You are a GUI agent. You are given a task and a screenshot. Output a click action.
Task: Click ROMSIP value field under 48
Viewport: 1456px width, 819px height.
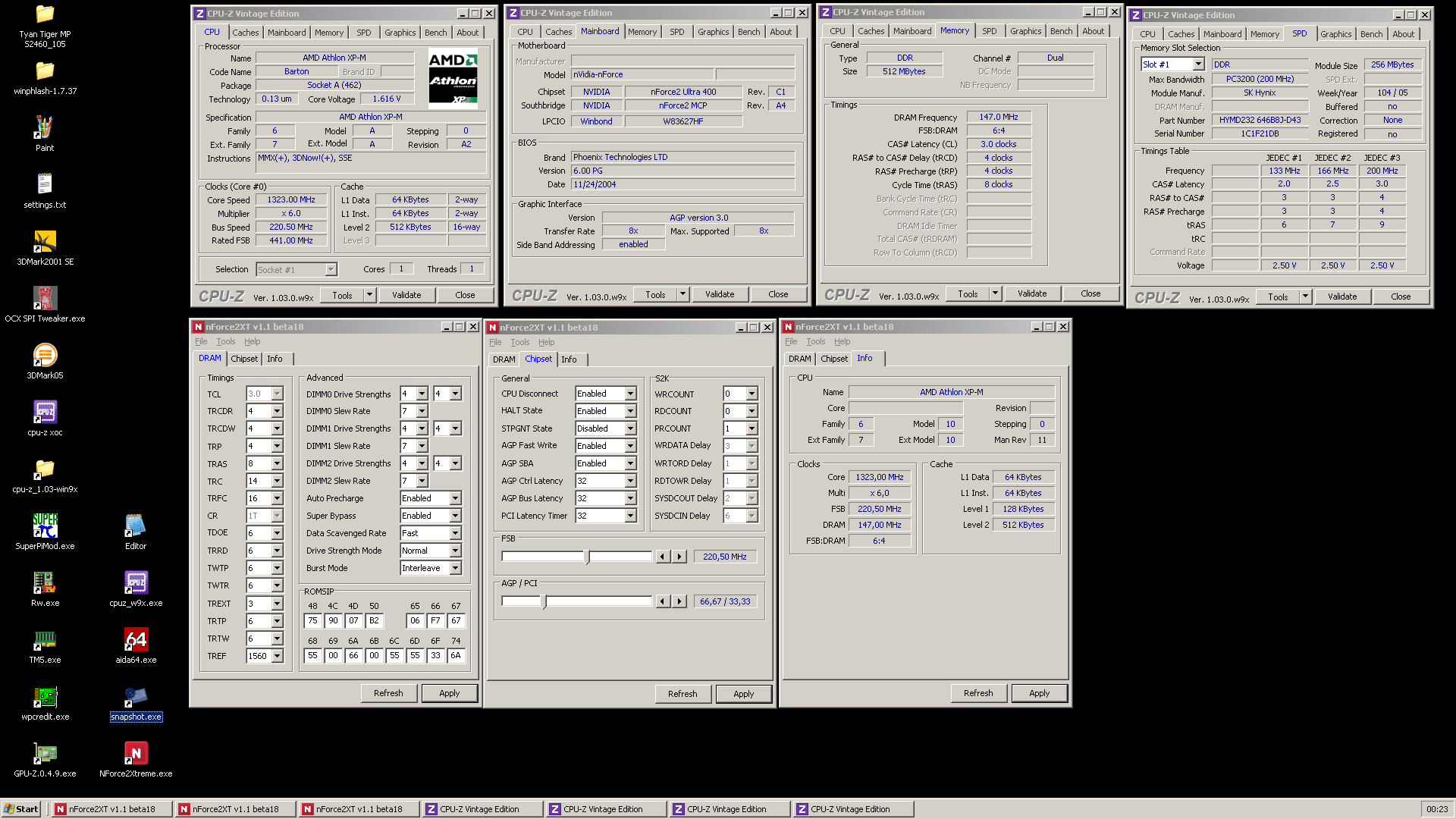coord(312,620)
